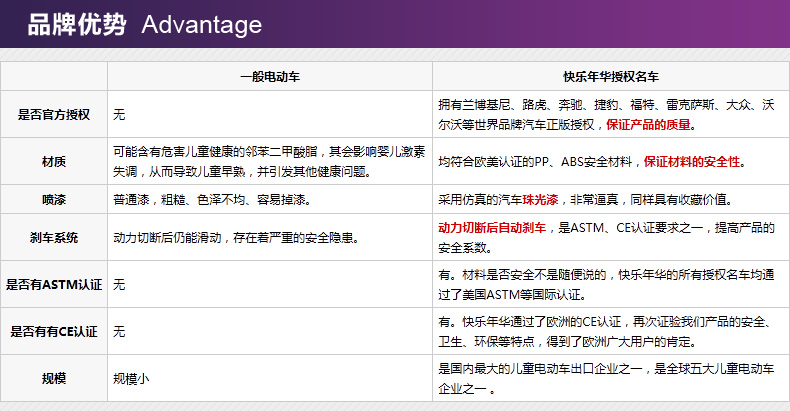
Task: Click the 品牌优势 Advantage banner title
Action: coord(145,25)
